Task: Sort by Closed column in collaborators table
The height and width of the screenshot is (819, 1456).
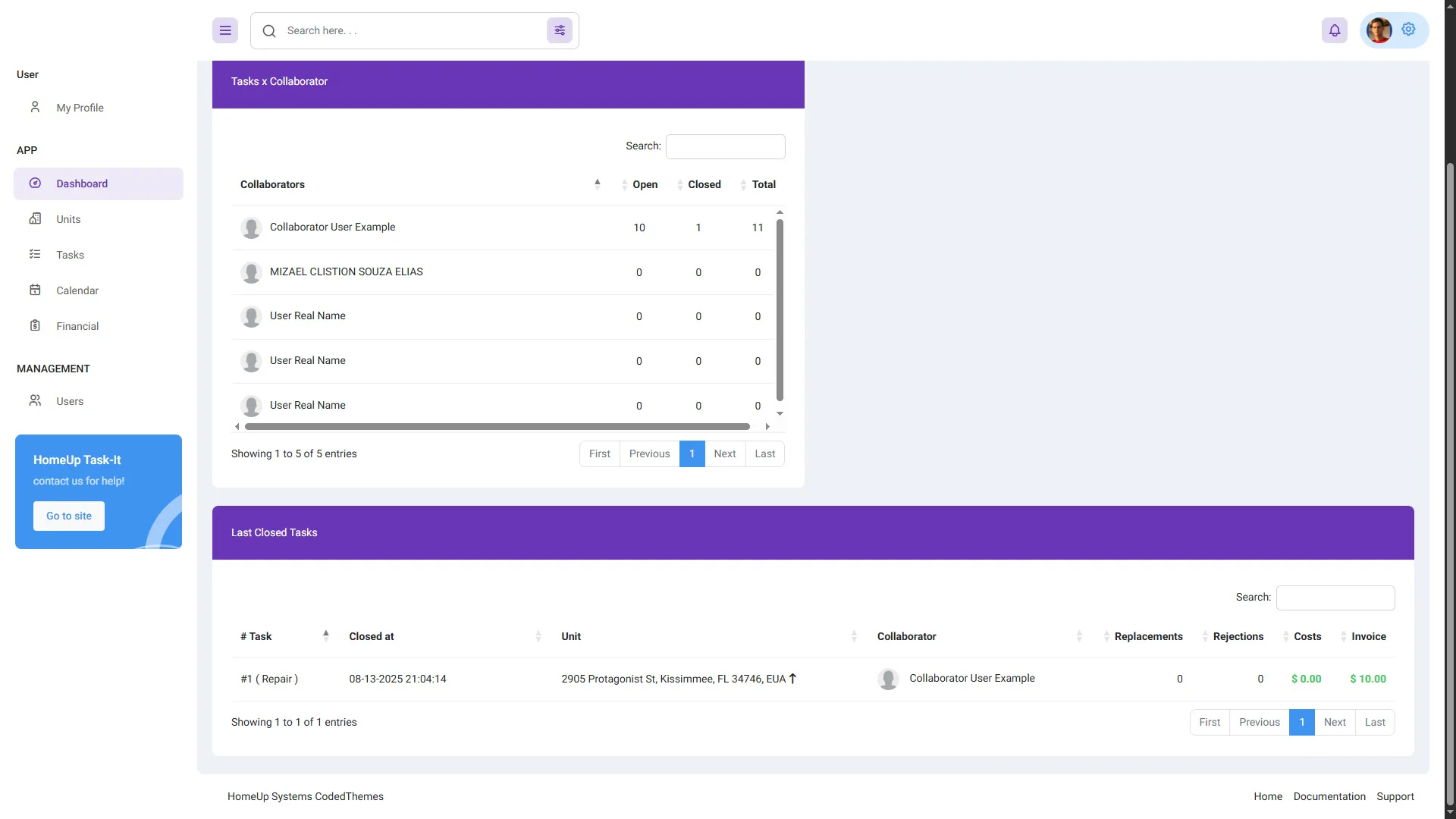Action: (x=699, y=184)
